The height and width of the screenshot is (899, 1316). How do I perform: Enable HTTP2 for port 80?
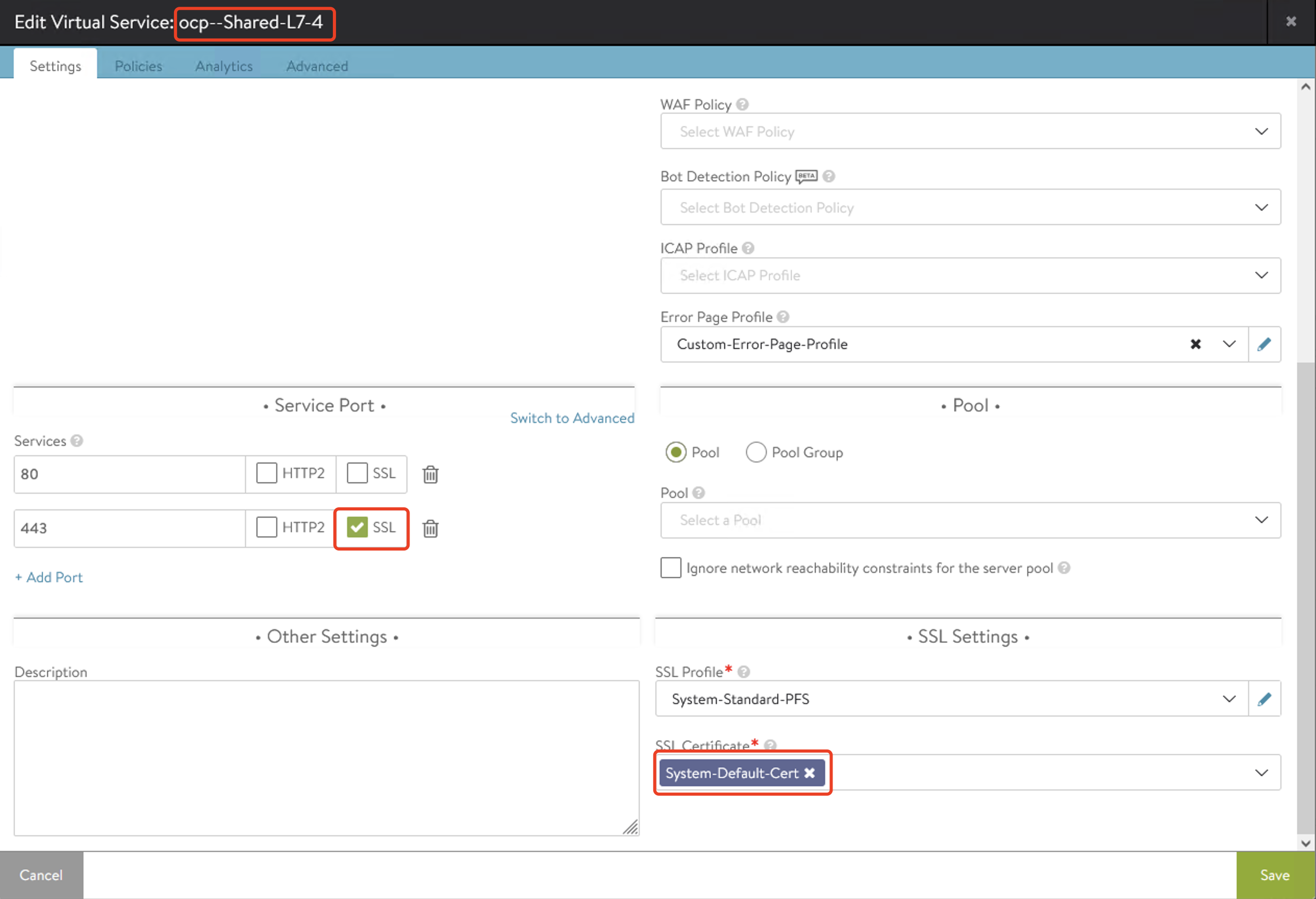coord(267,473)
